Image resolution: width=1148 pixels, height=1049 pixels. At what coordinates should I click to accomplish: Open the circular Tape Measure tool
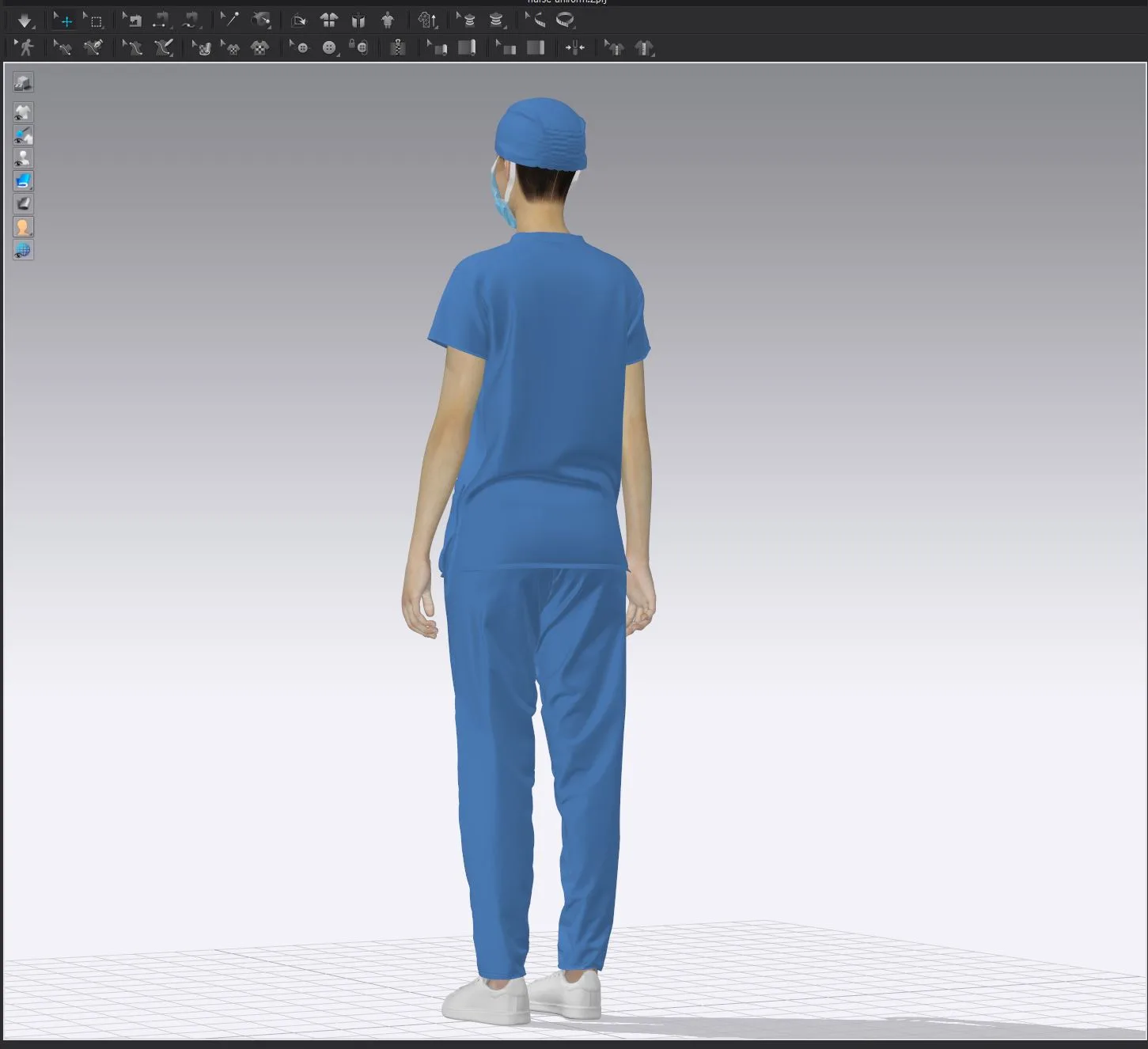[x=566, y=20]
